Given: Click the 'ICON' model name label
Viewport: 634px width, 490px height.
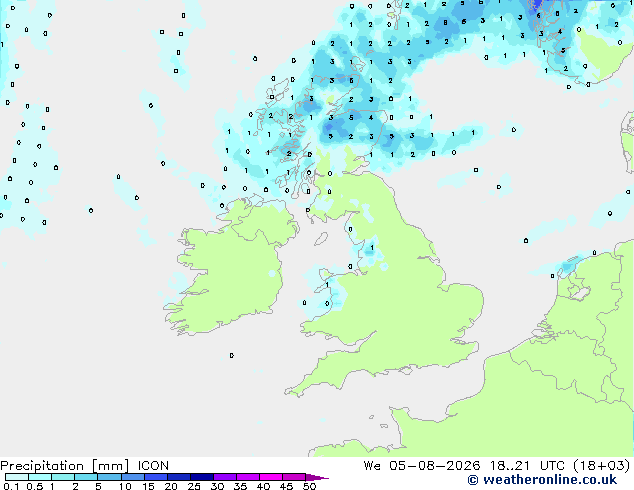Looking at the screenshot, I should [x=153, y=466].
